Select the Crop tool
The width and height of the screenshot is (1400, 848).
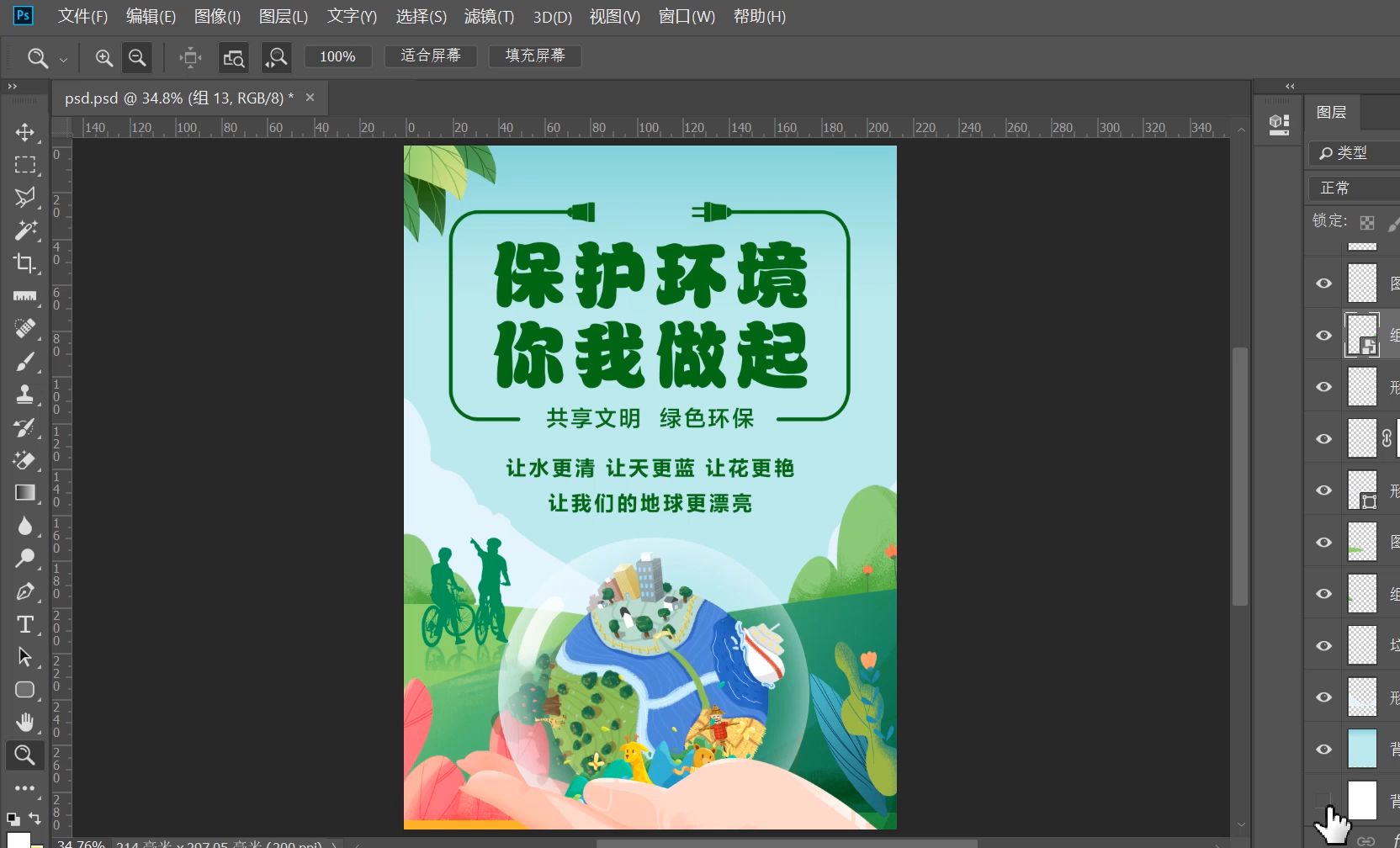(25, 262)
